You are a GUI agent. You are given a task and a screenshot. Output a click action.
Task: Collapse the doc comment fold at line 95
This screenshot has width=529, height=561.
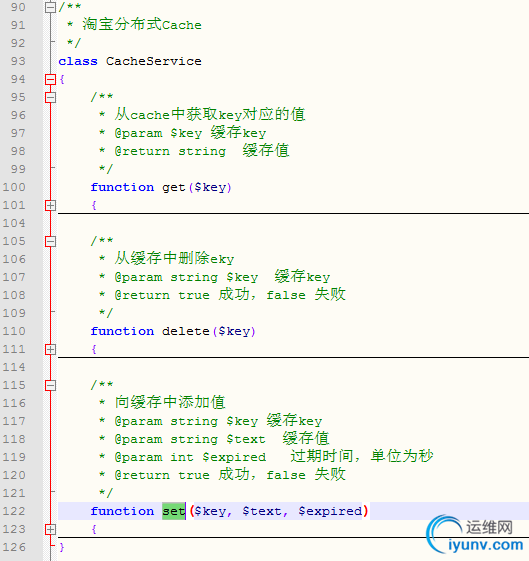[x=50, y=97]
